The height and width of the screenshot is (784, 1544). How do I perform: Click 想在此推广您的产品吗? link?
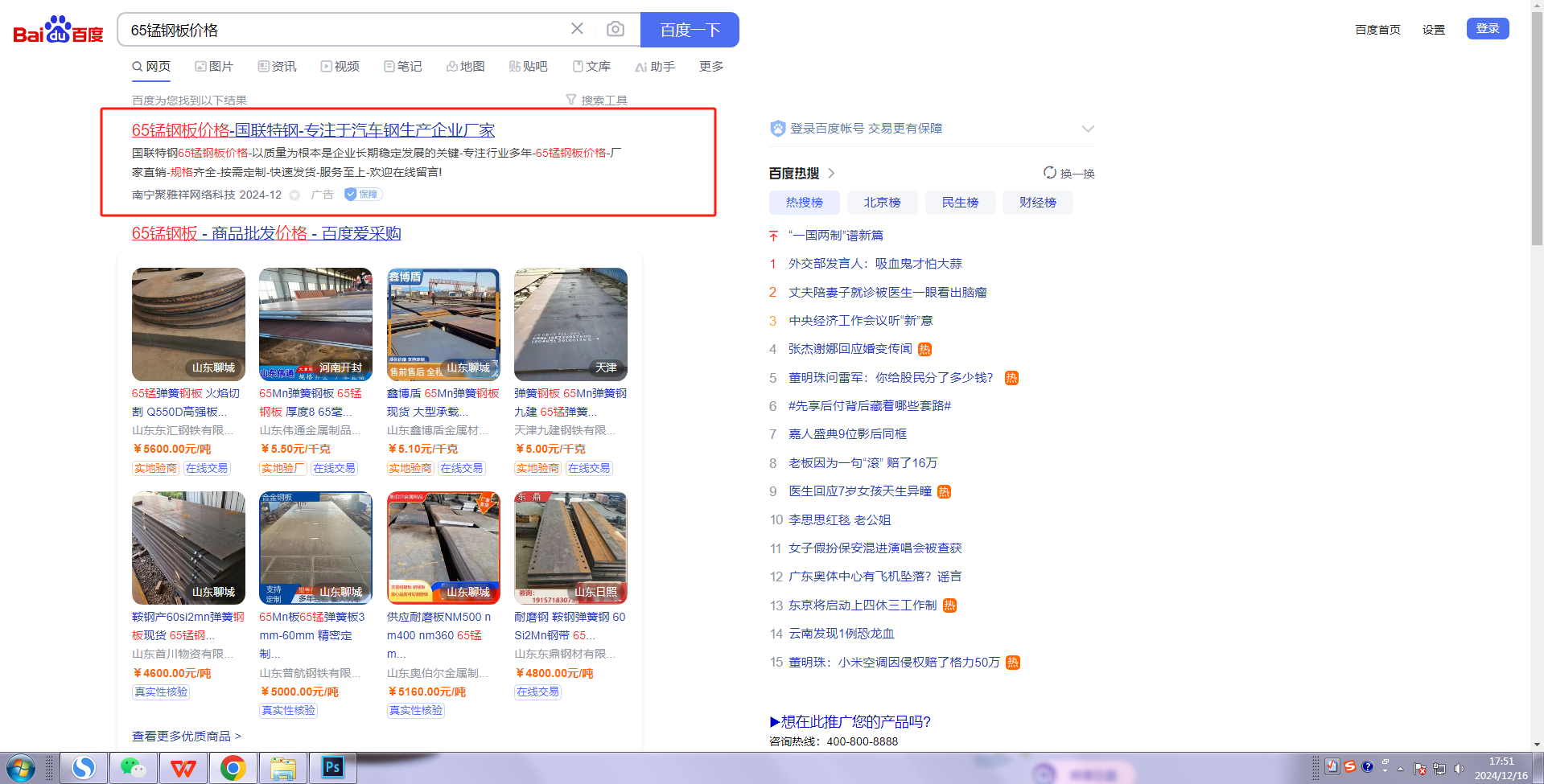point(850,722)
